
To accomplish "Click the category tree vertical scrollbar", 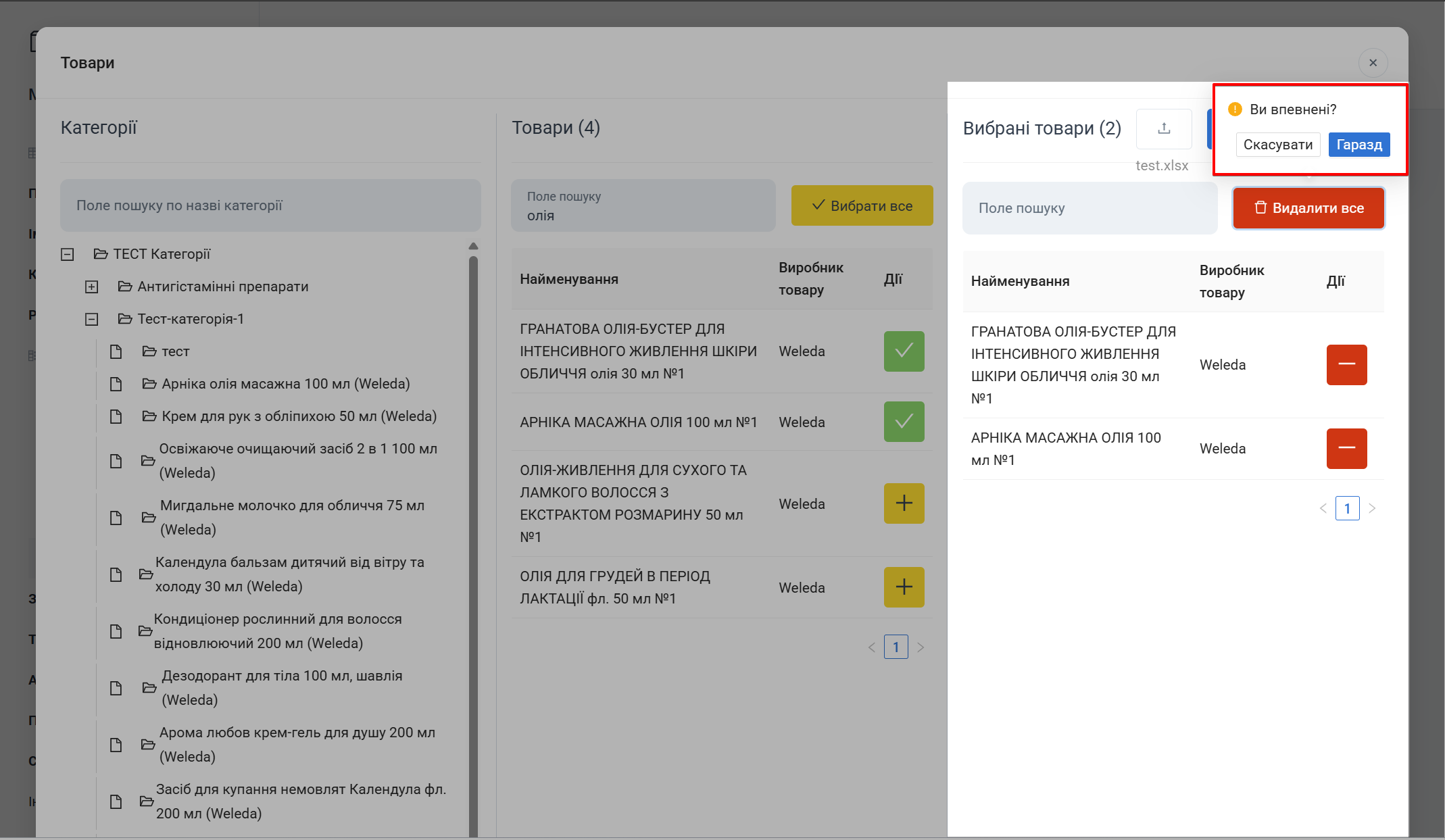I will pos(473,541).
